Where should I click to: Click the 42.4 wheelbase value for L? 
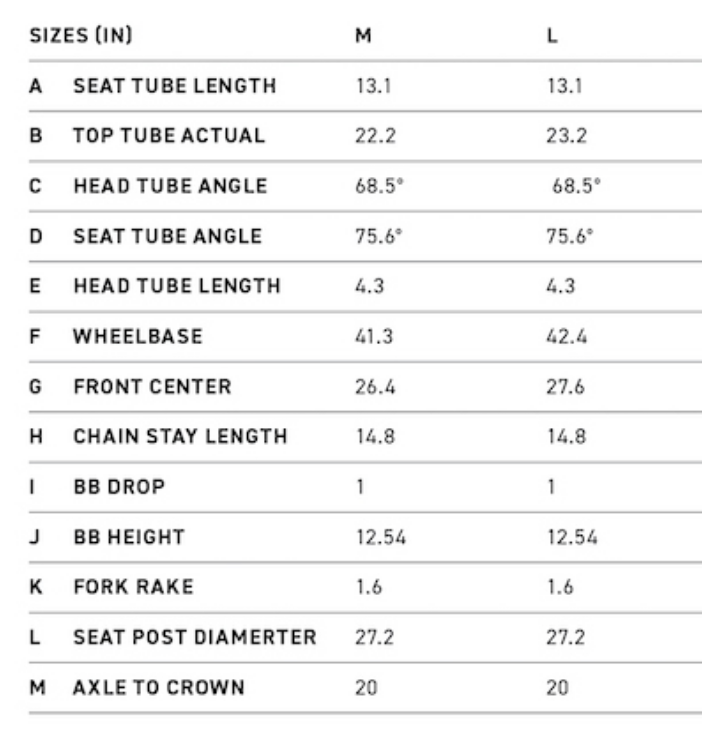(566, 336)
